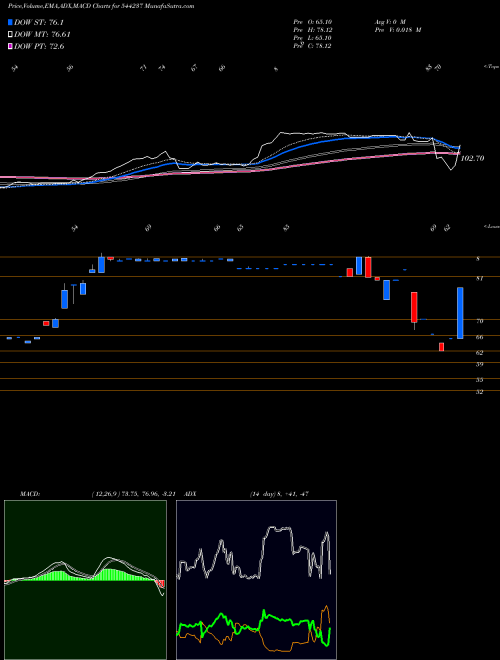500x660 pixels.
Task: Click the 'Pre O: 65.10' value
Action: click(x=313, y=21)
